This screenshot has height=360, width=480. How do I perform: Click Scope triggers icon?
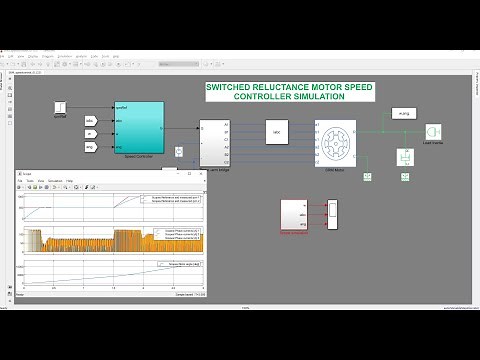[x=86, y=187]
